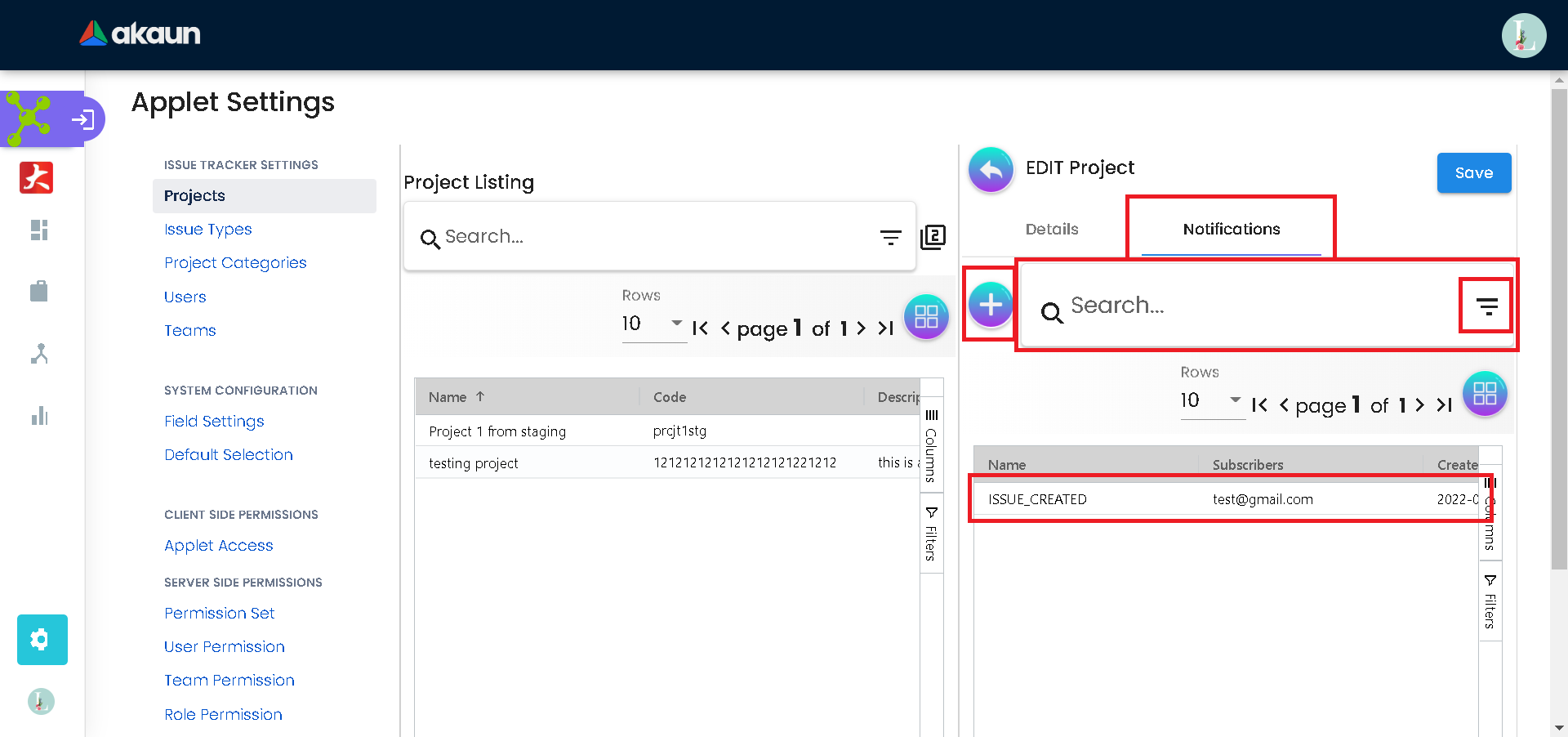Image resolution: width=1568 pixels, height=737 pixels.
Task: Open the dashboard icon in sidebar
Action: tap(39, 230)
